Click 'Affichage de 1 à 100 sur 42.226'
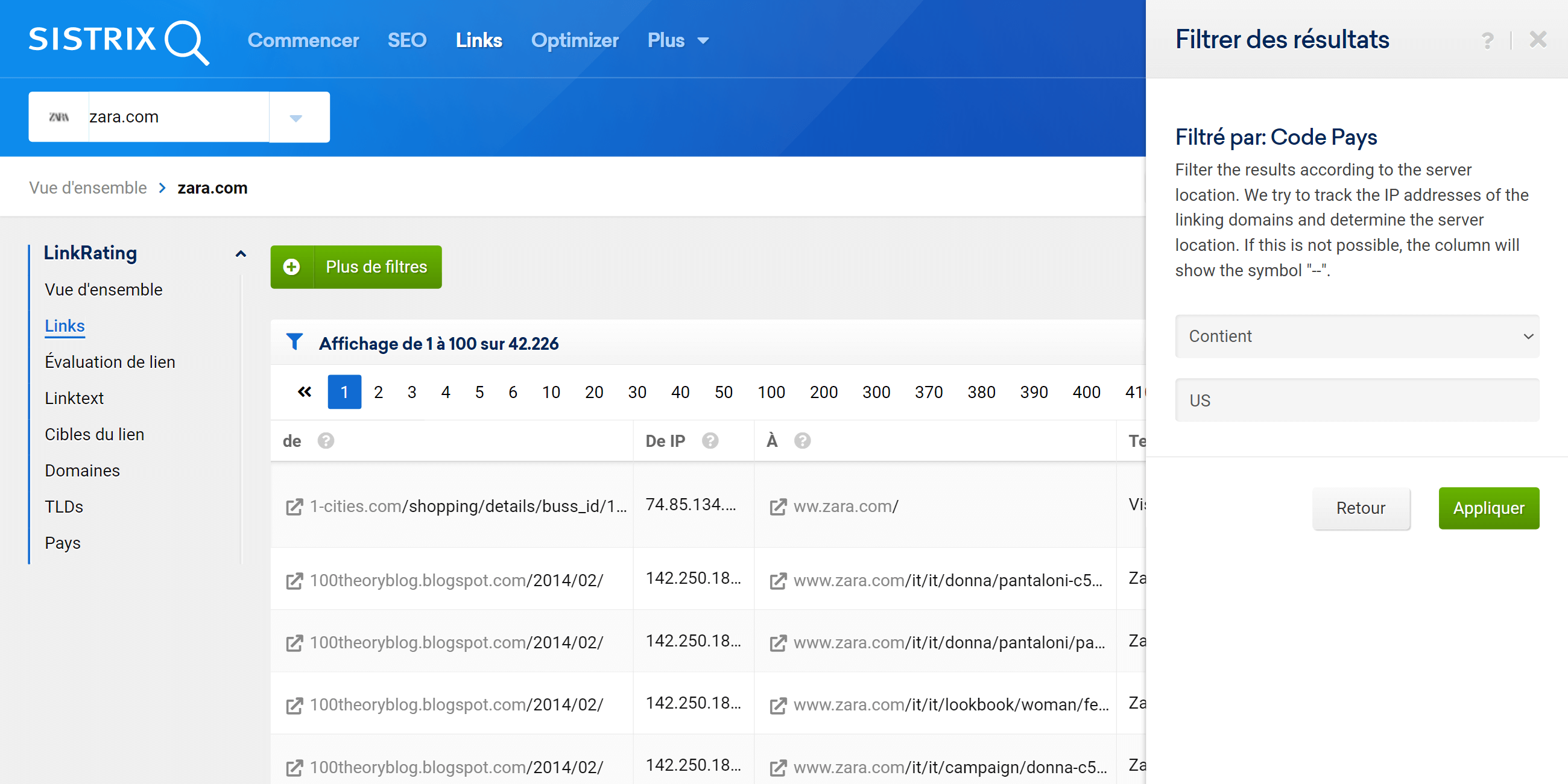 [438, 343]
